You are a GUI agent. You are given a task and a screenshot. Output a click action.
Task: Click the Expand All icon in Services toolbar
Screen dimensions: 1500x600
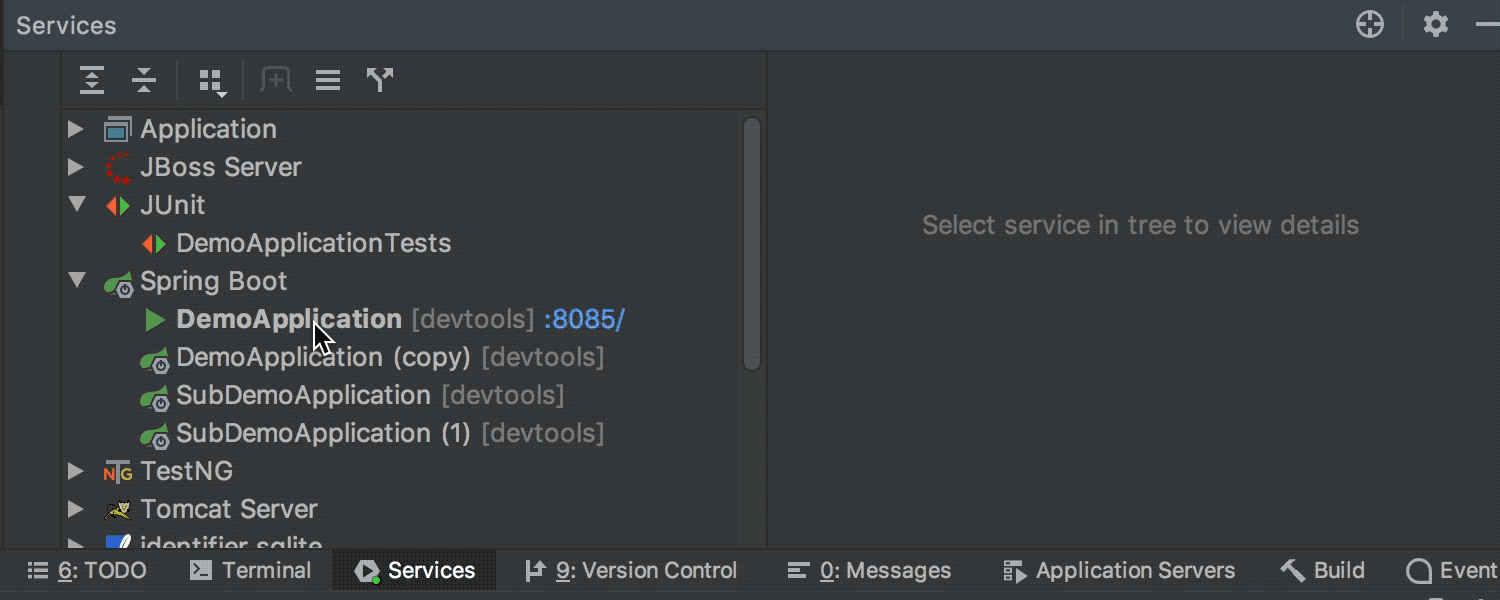[91, 80]
